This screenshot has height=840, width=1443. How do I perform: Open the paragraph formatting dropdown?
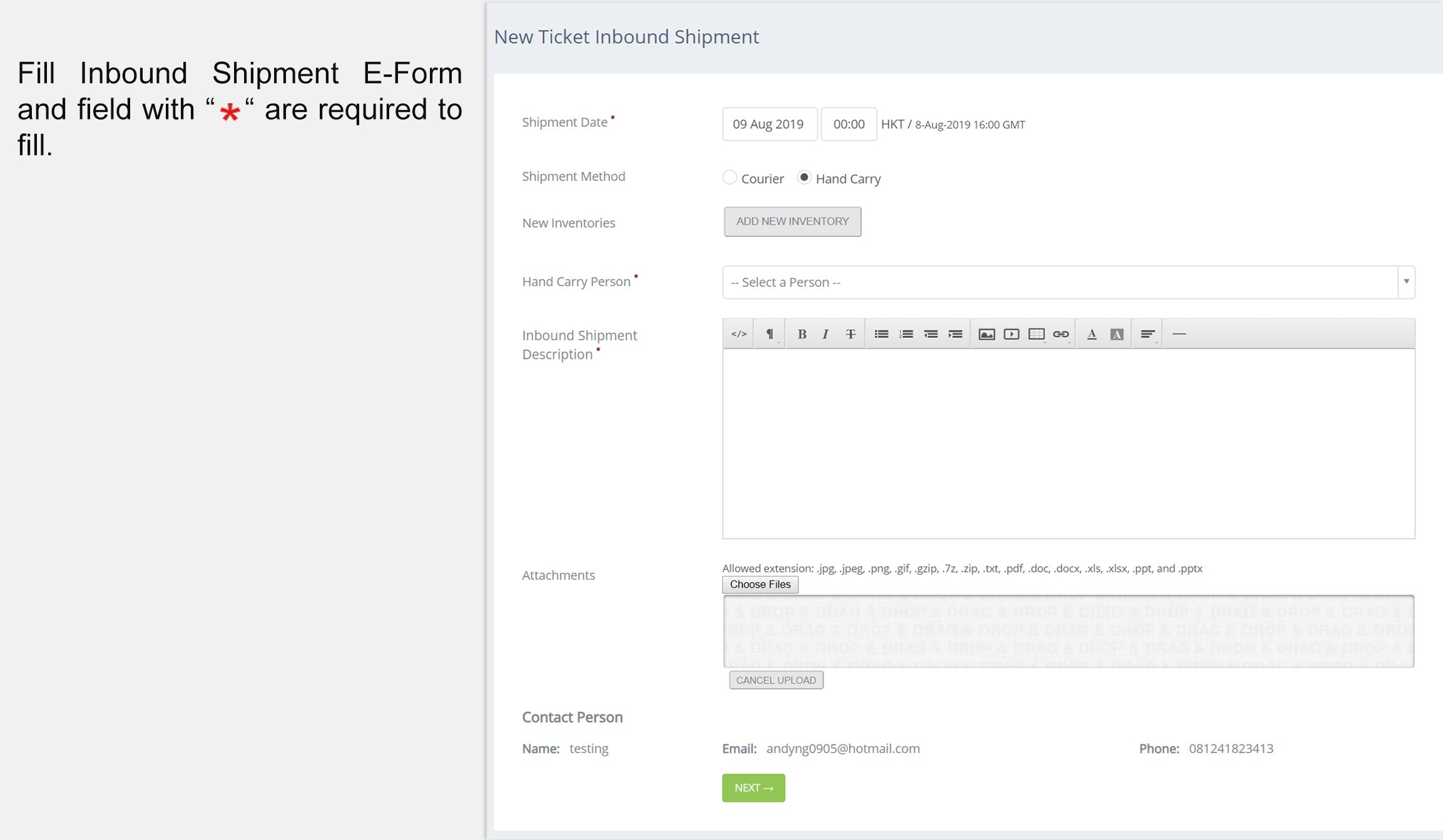770,334
